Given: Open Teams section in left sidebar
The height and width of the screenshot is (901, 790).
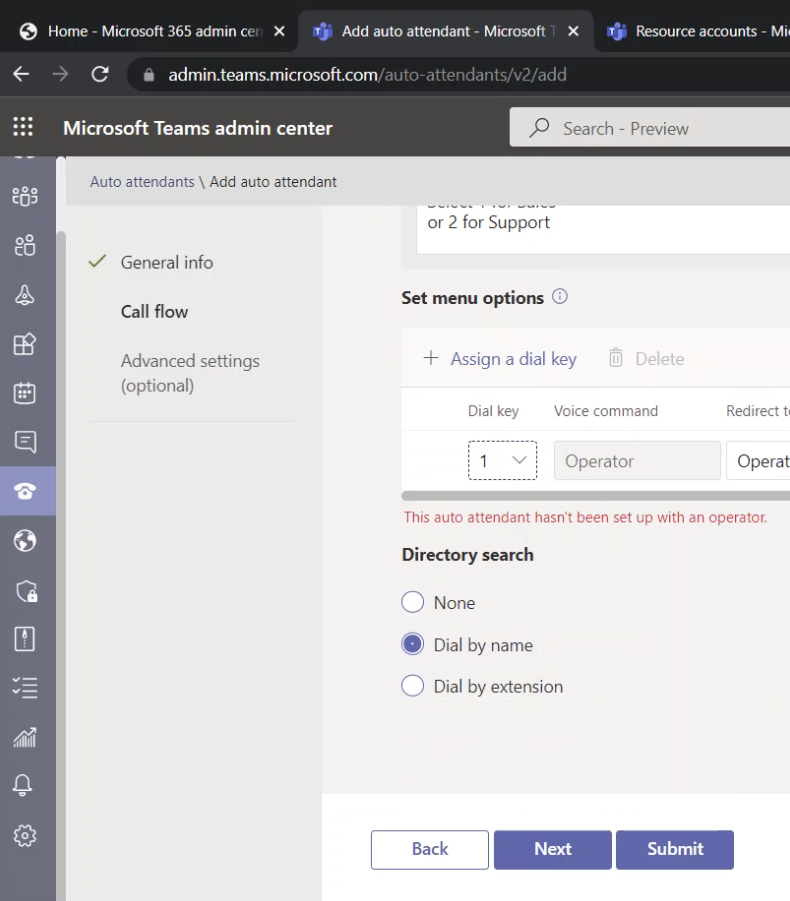Looking at the screenshot, I should 25,196.
